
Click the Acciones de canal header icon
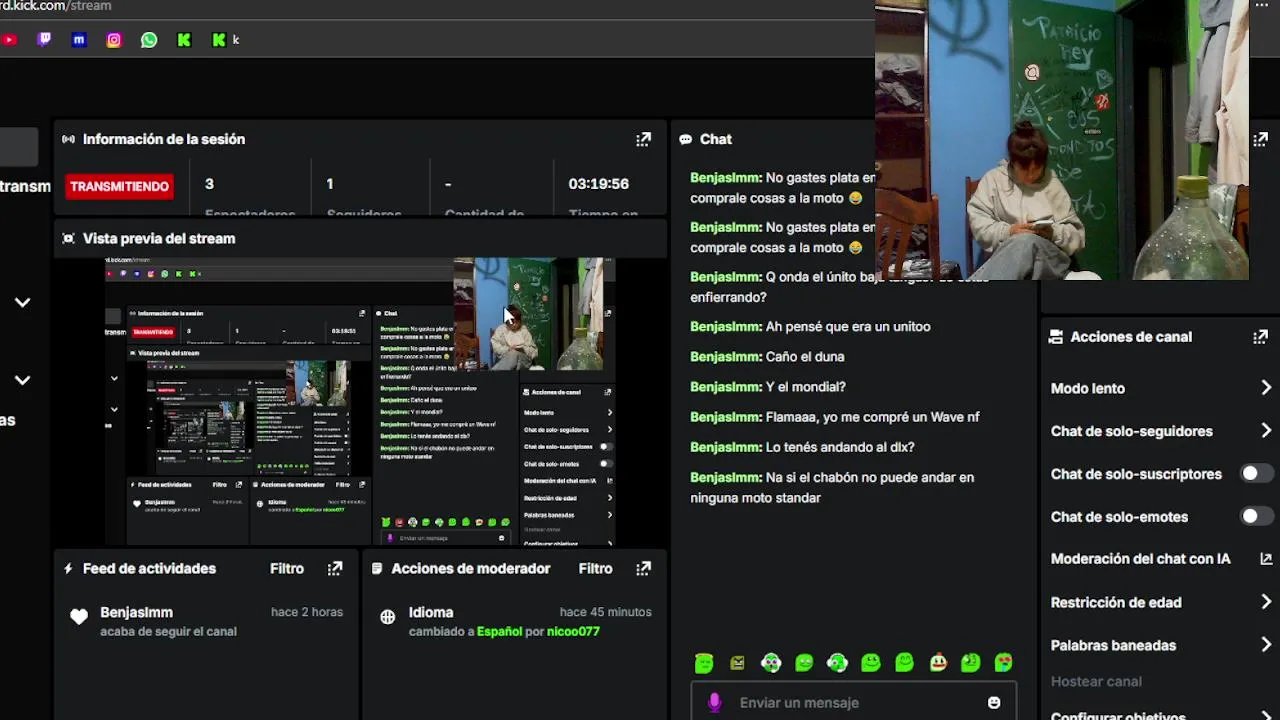point(1055,337)
